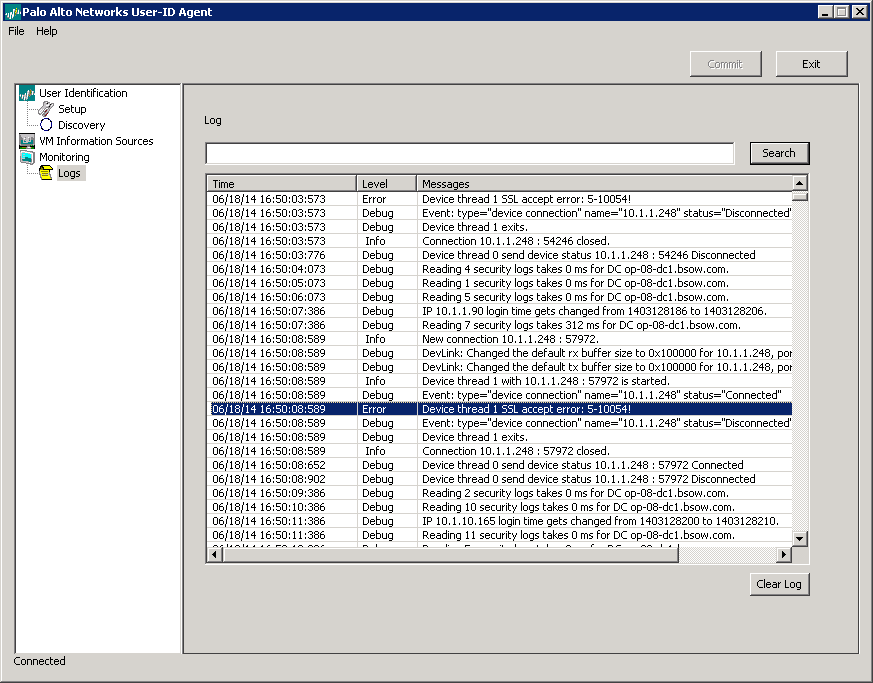The image size is (873, 683).
Task: Select 'Reading 1 security logs' message row
Action: pyautogui.click(x=499, y=283)
